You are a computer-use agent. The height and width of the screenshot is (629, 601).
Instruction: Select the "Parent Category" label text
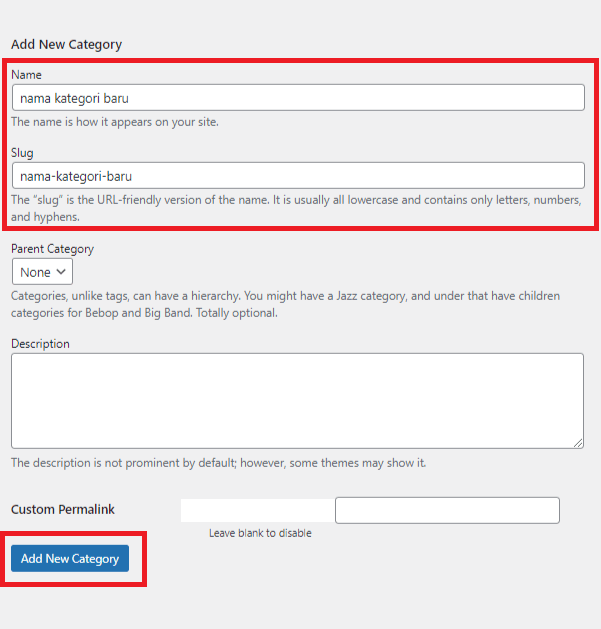52,248
